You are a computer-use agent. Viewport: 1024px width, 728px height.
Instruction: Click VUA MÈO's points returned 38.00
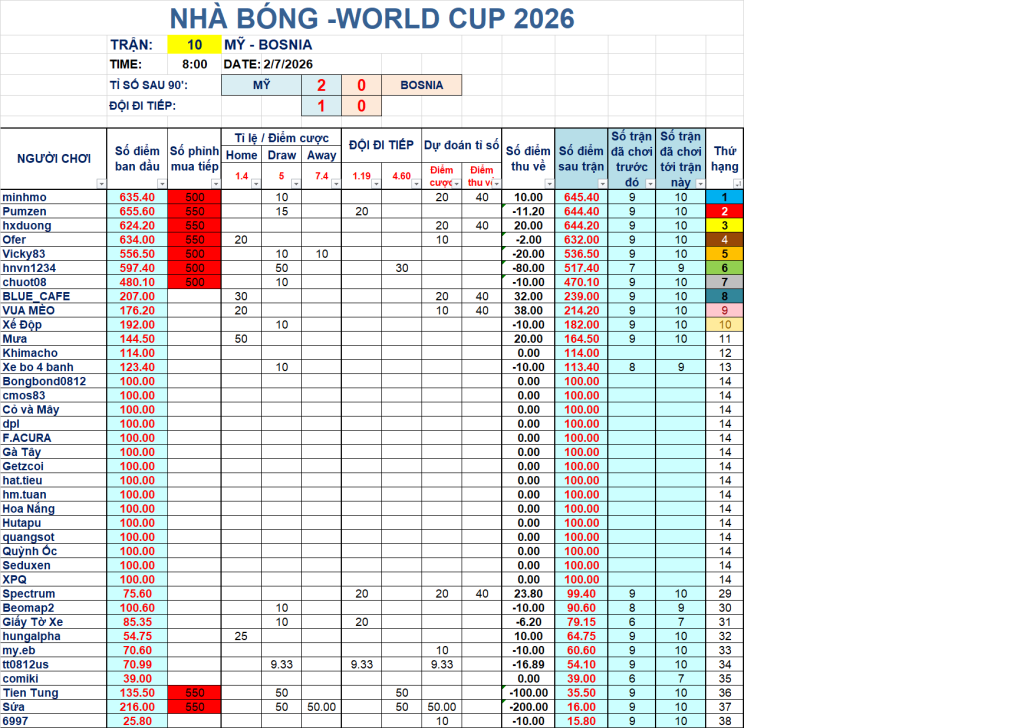pyautogui.click(x=528, y=310)
